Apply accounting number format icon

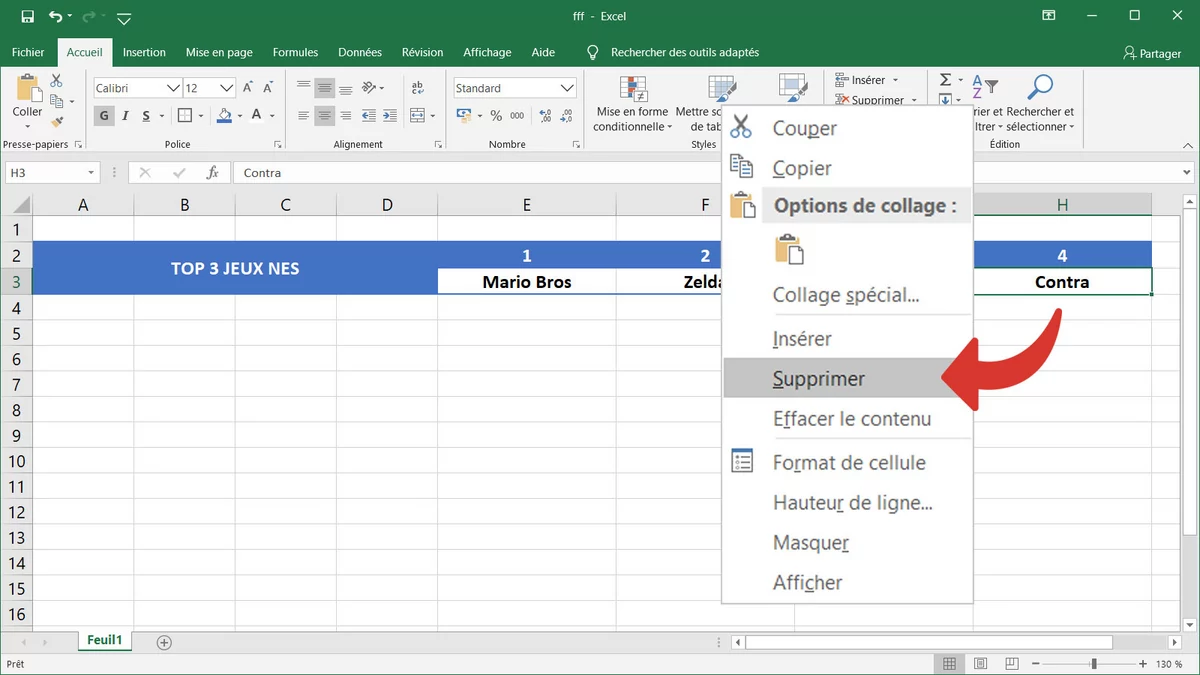point(463,116)
